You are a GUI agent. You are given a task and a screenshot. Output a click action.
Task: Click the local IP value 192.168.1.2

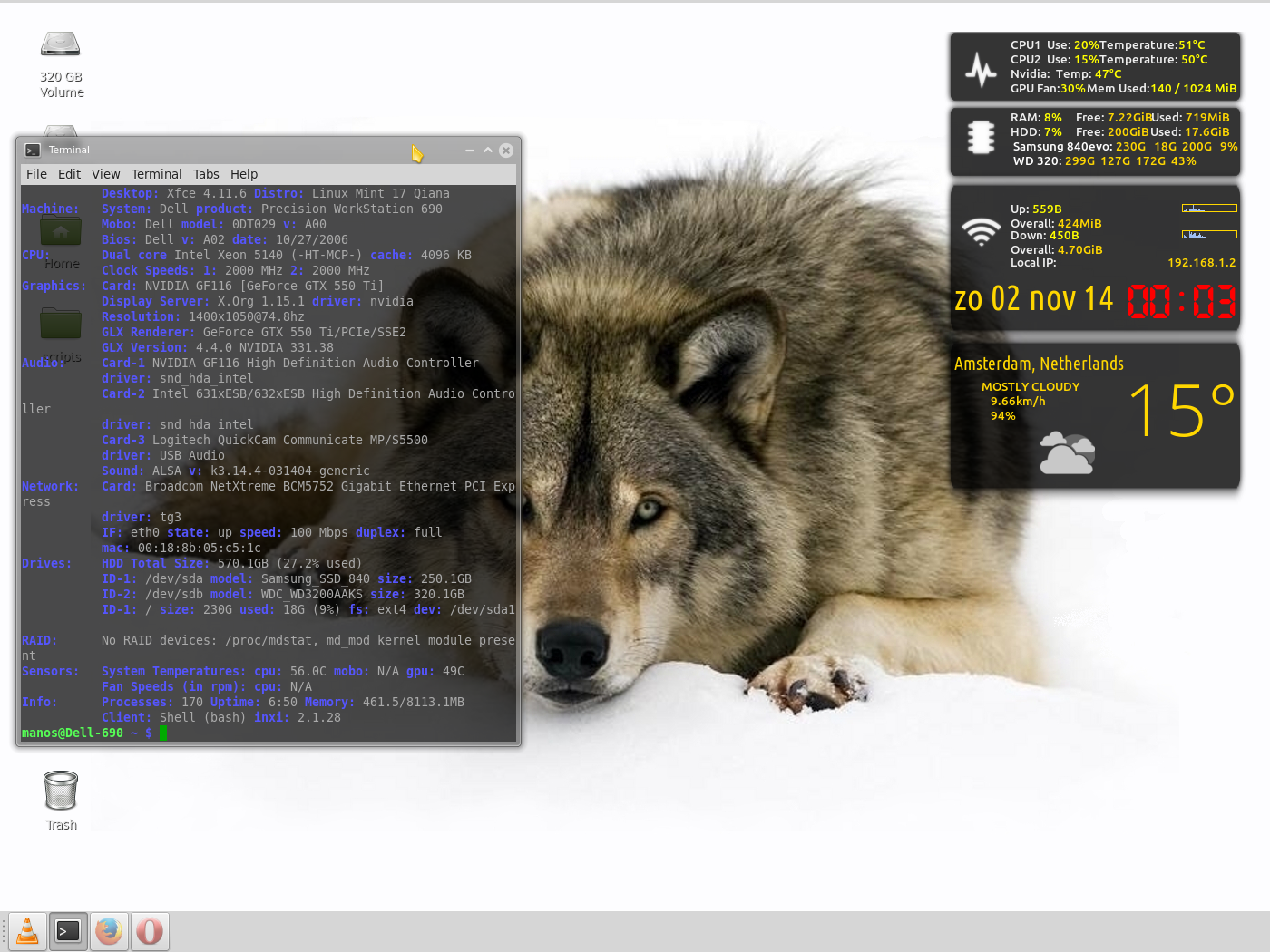click(1201, 263)
